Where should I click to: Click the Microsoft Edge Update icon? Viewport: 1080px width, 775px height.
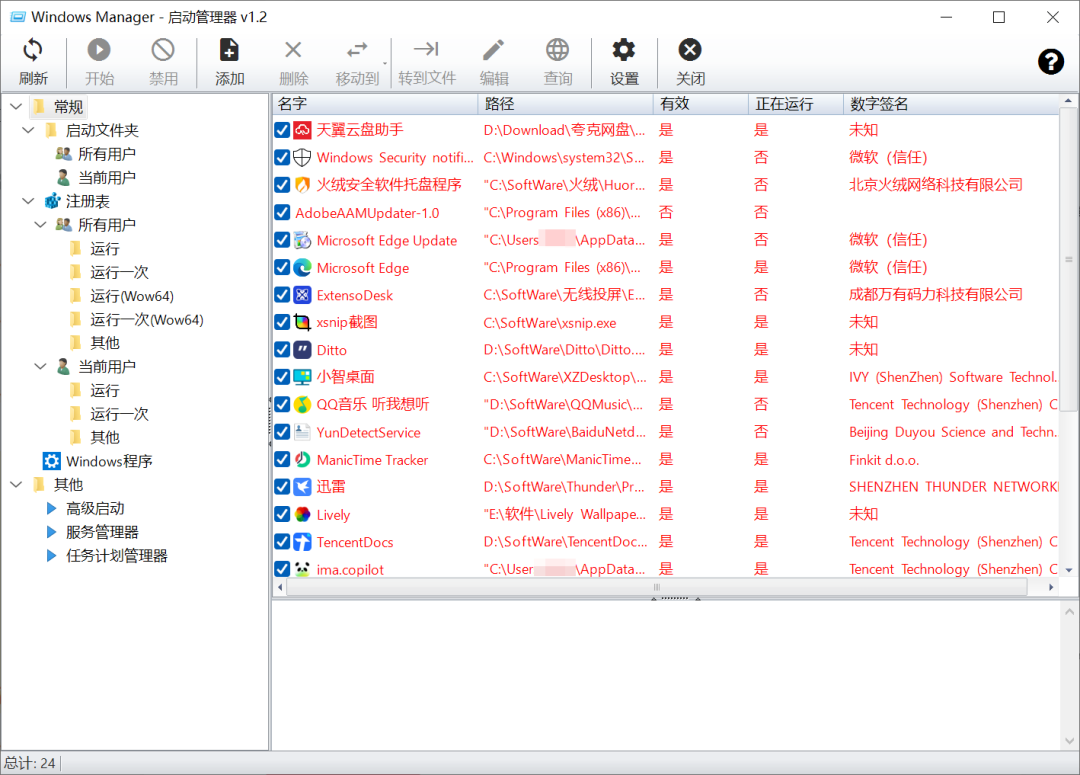point(302,240)
